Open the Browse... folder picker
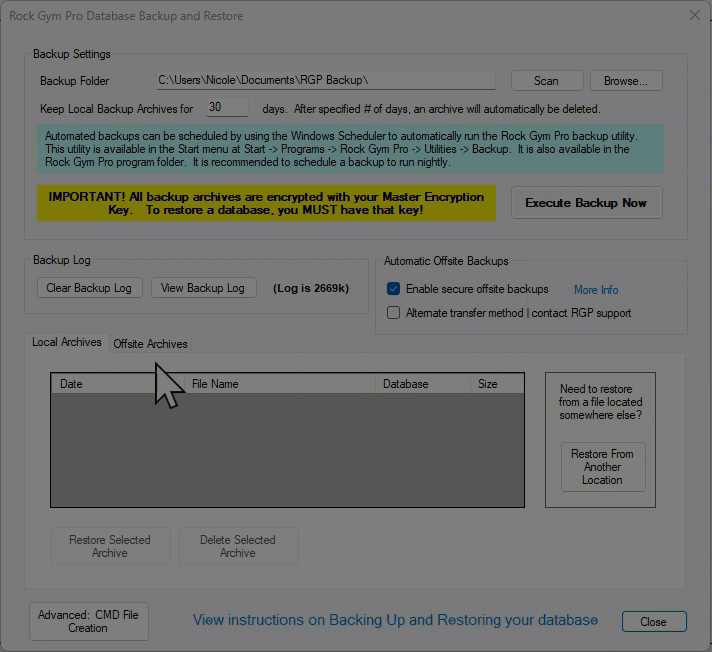712x652 pixels. click(x=626, y=81)
